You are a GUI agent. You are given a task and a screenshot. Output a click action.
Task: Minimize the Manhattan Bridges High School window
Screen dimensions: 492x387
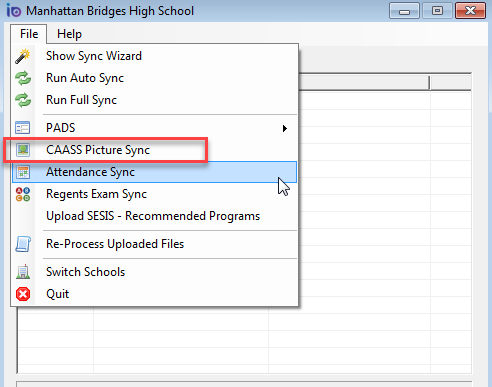(404, 11)
